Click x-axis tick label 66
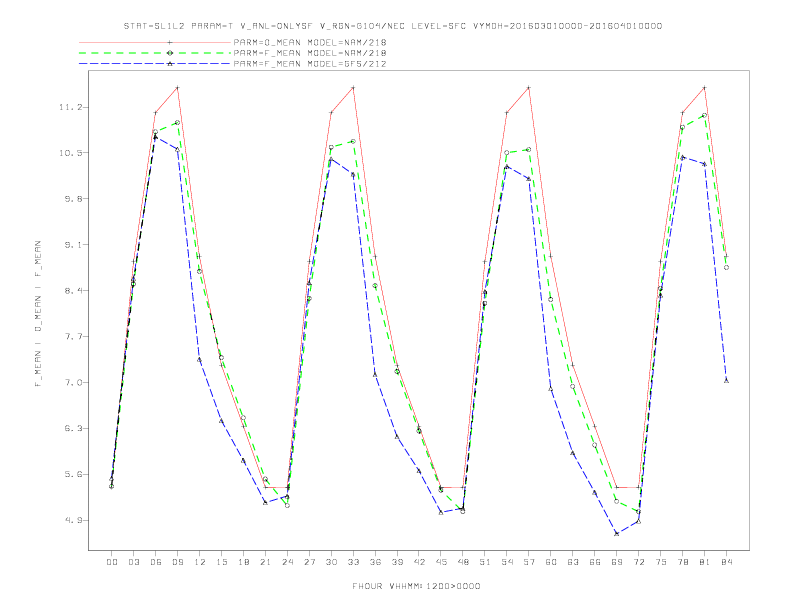The height and width of the screenshot is (612, 792). [x=595, y=562]
